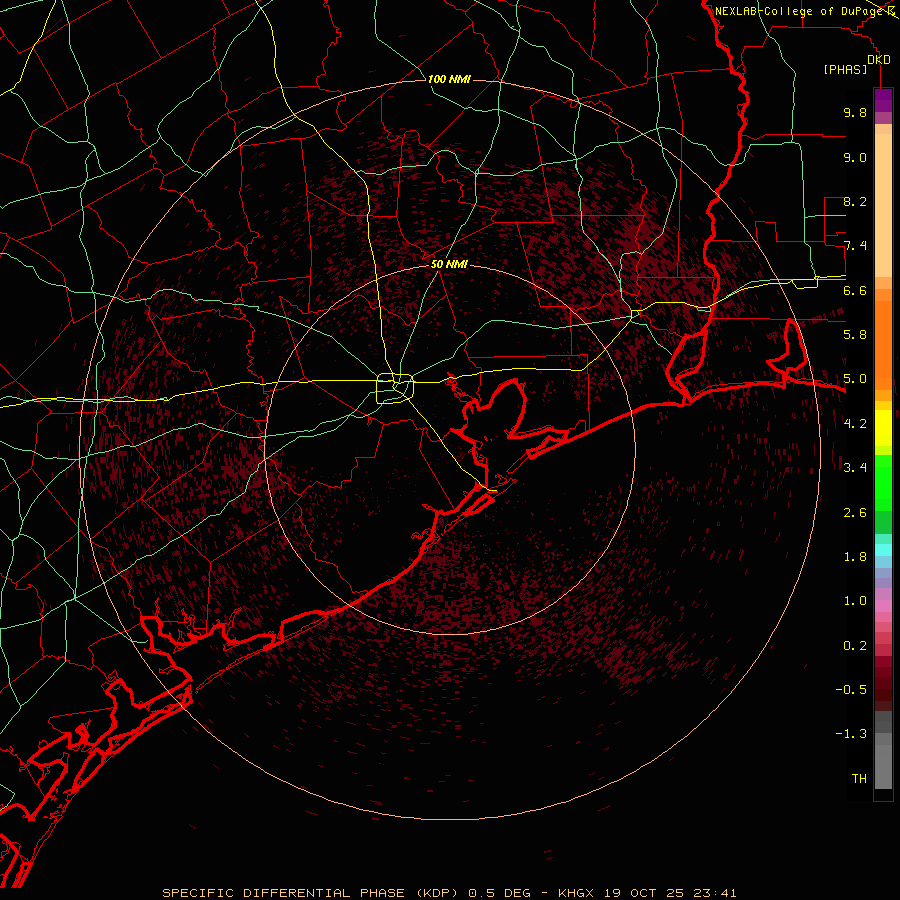The height and width of the screenshot is (900, 900).
Task: Pick the yellow segment of the color bar
Action: click(x=883, y=428)
